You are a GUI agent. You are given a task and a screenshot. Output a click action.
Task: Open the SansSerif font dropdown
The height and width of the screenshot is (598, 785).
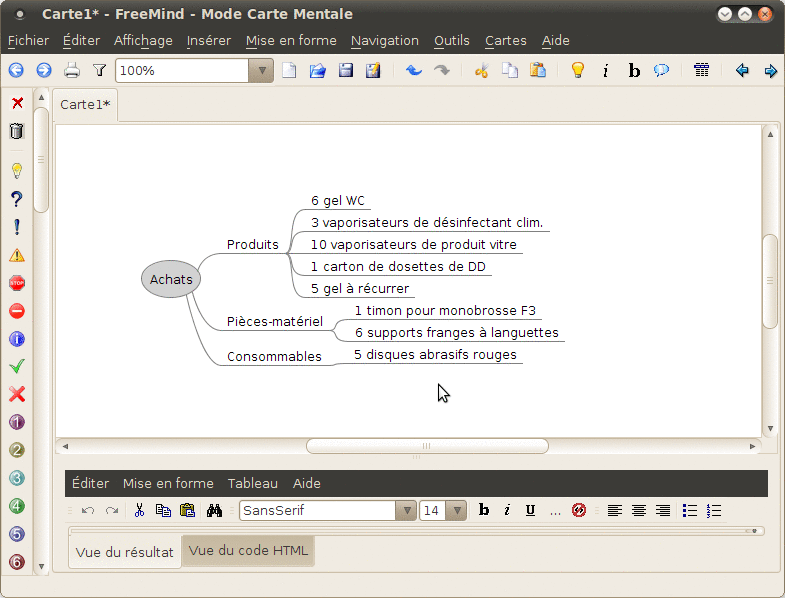click(407, 510)
